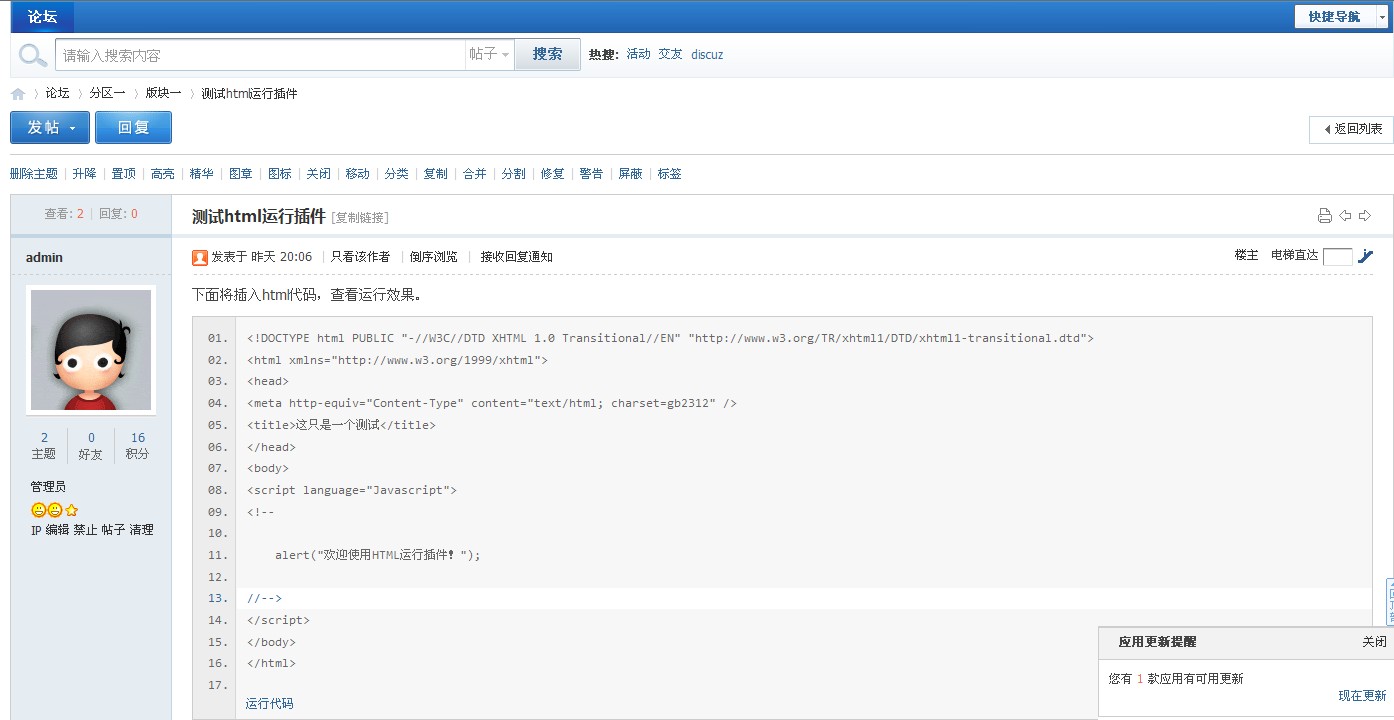Viewport: 1394px width, 720px height.
Task: Open hot search term 活动
Action: coord(638,54)
